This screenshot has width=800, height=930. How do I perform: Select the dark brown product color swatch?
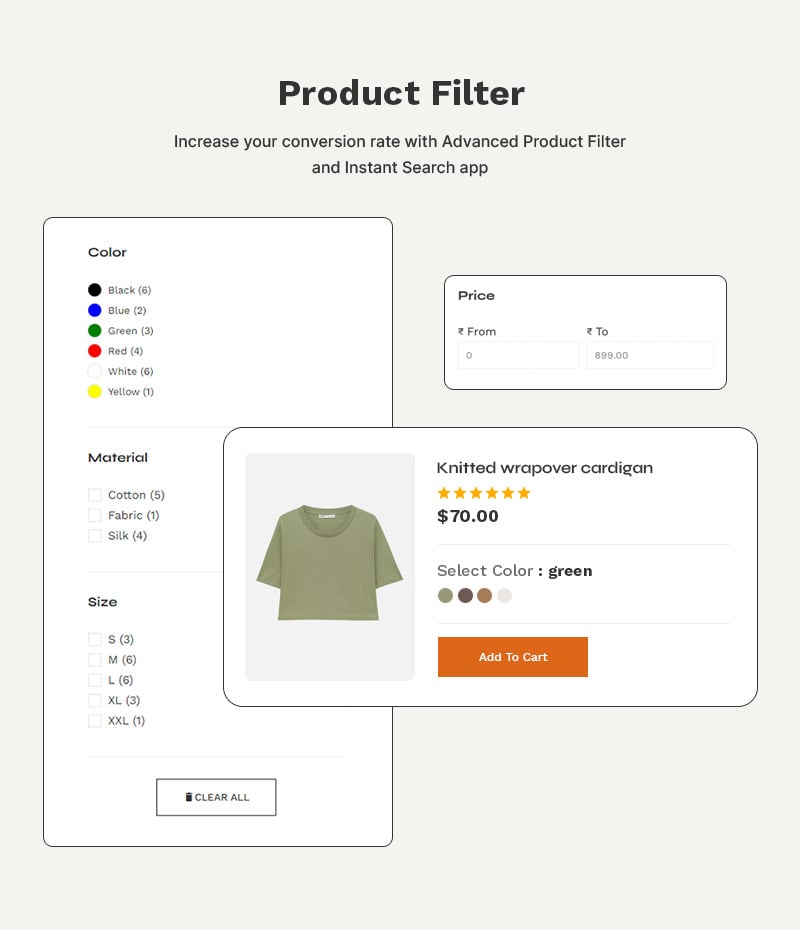pos(465,595)
